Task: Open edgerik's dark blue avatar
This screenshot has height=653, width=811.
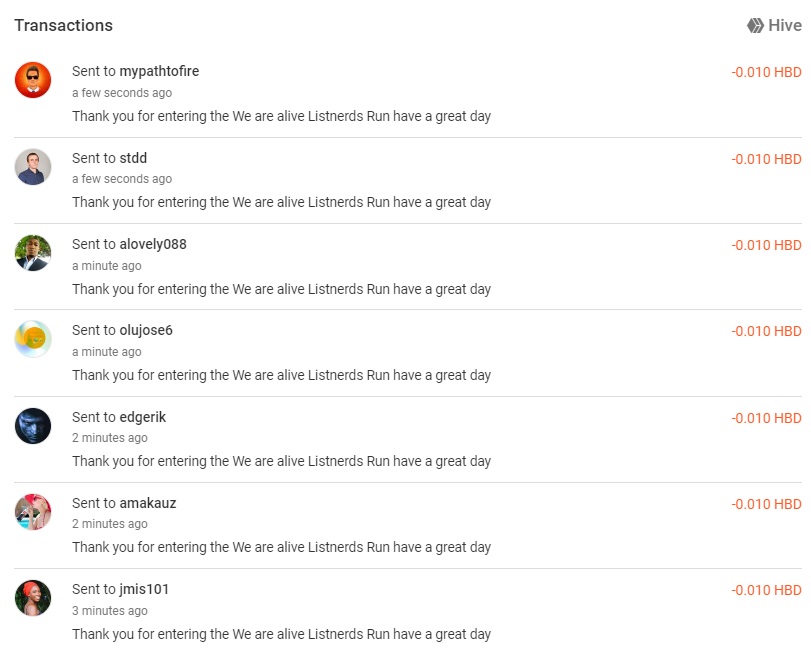Action: (33, 426)
